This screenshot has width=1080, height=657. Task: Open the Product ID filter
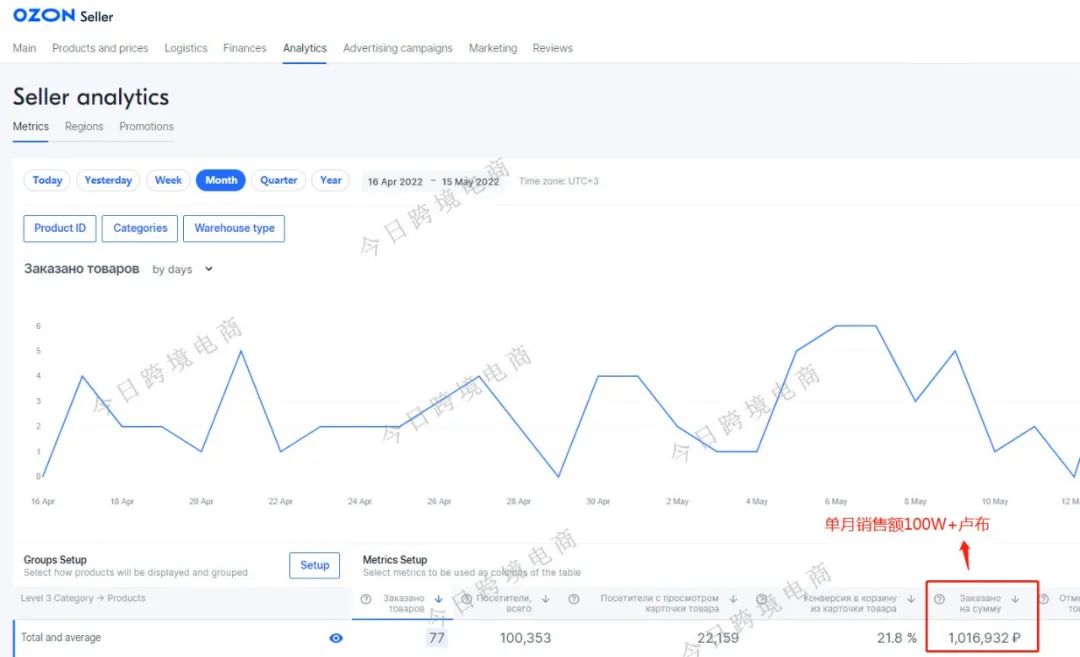(x=60, y=228)
